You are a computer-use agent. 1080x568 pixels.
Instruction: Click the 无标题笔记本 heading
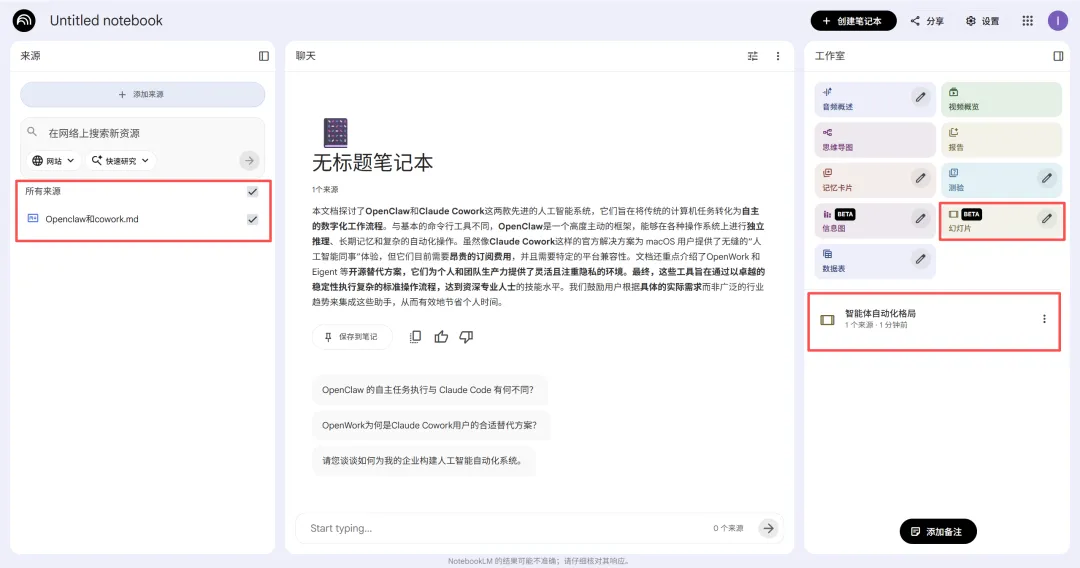click(373, 162)
